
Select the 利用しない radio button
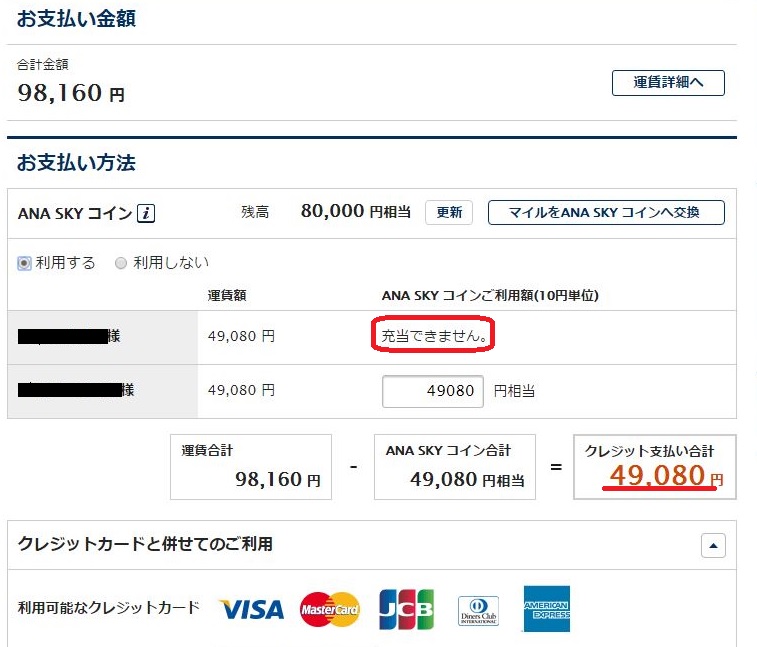(x=121, y=263)
